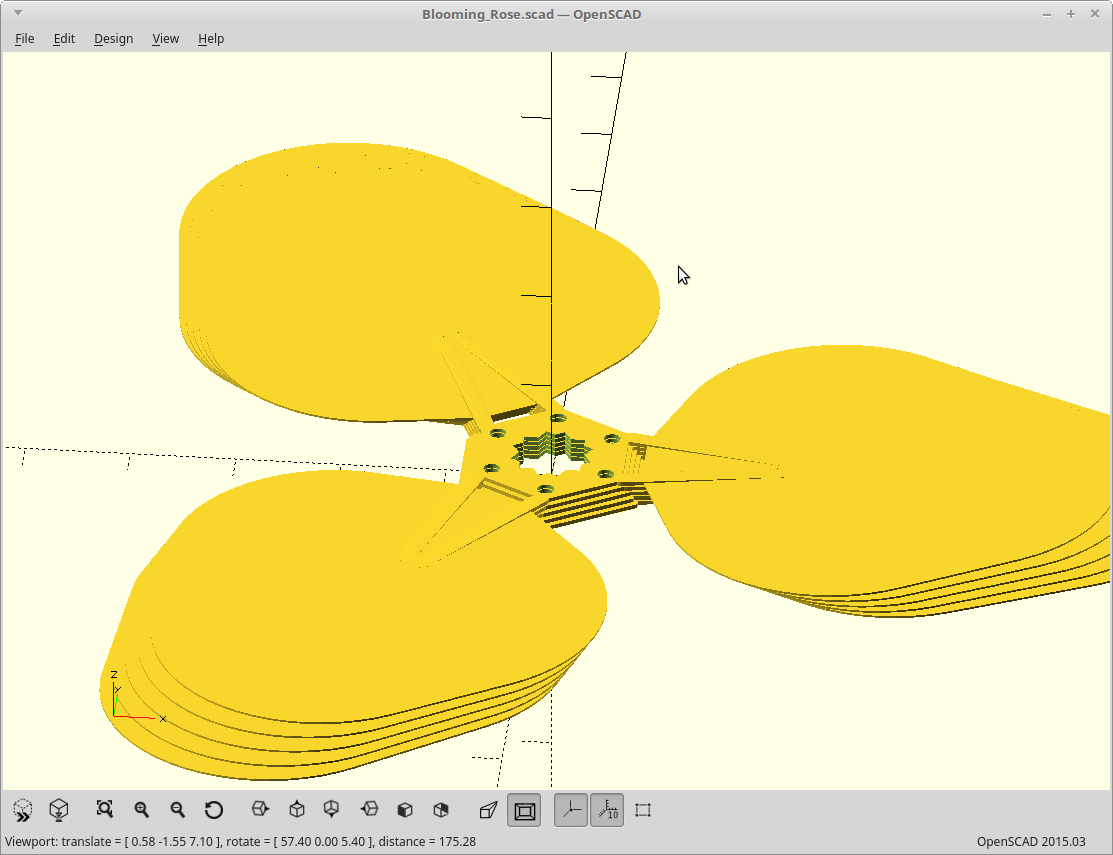The width and height of the screenshot is (1113, 855).
Task: Maximize the OpenSCAD window
Action: 1070,13
